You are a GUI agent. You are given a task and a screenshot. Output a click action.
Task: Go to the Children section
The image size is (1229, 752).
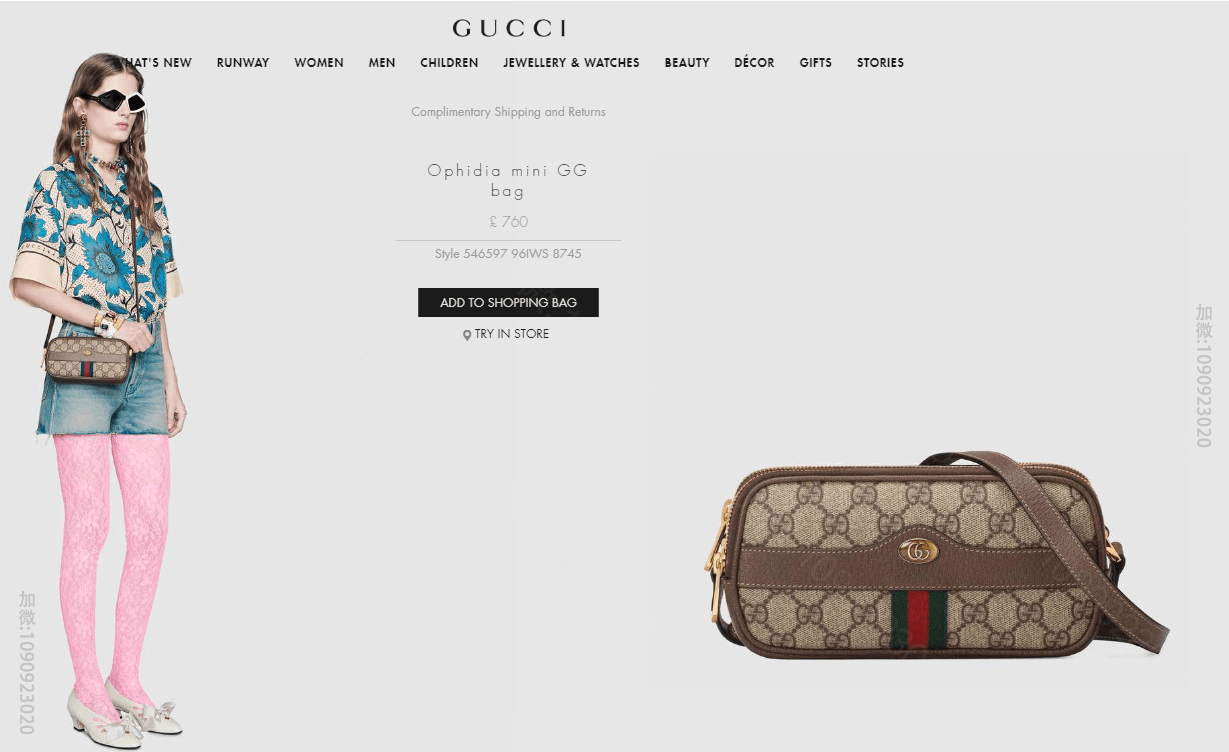pos(449,62)
